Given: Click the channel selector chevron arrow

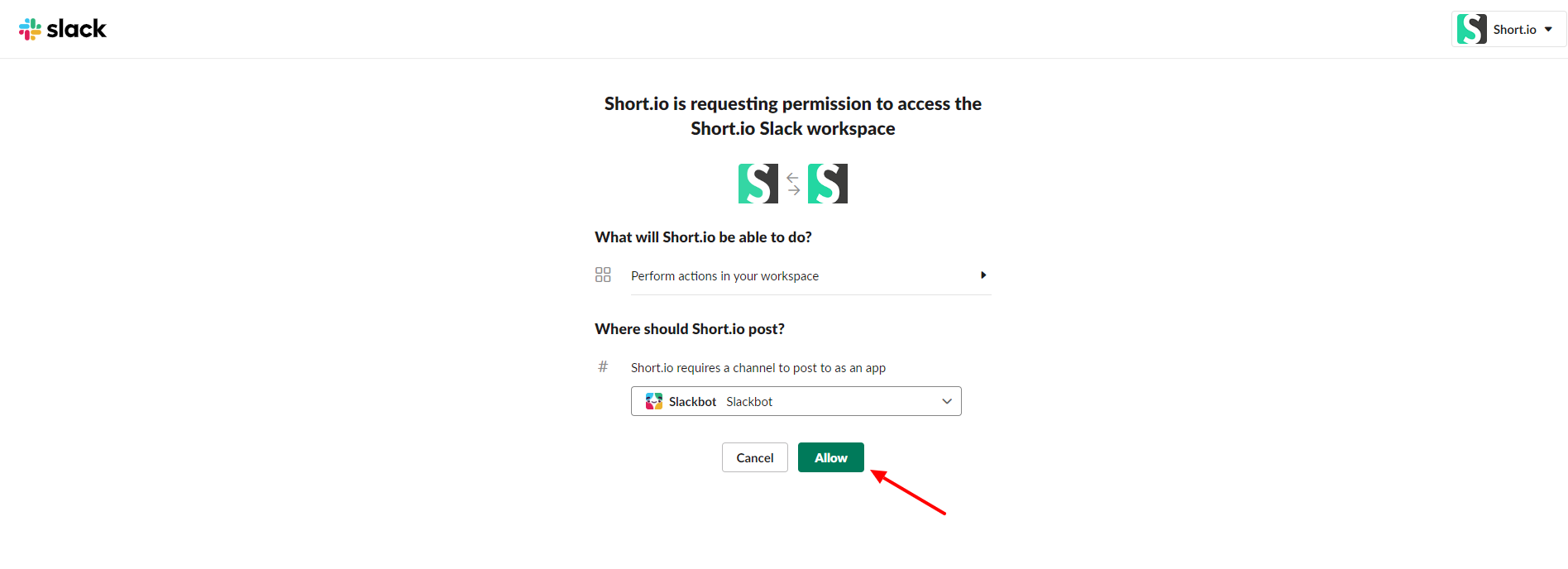Looking at the screenshot, I should point(947,401).
